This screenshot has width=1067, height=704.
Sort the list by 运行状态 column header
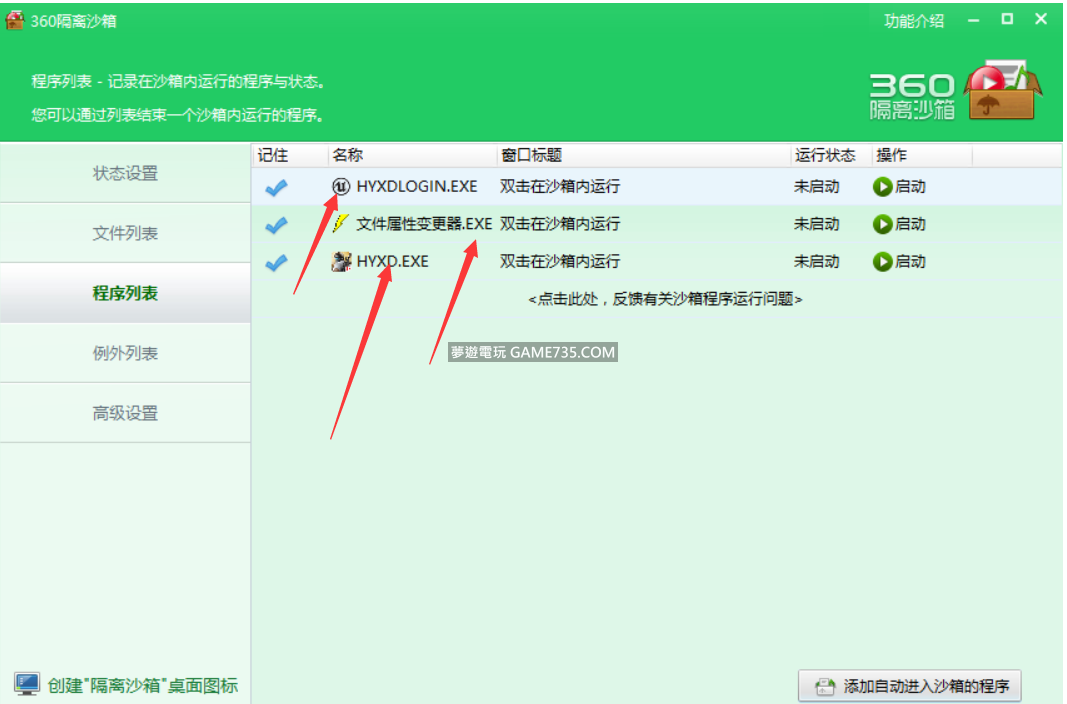(x=825, y=155)
